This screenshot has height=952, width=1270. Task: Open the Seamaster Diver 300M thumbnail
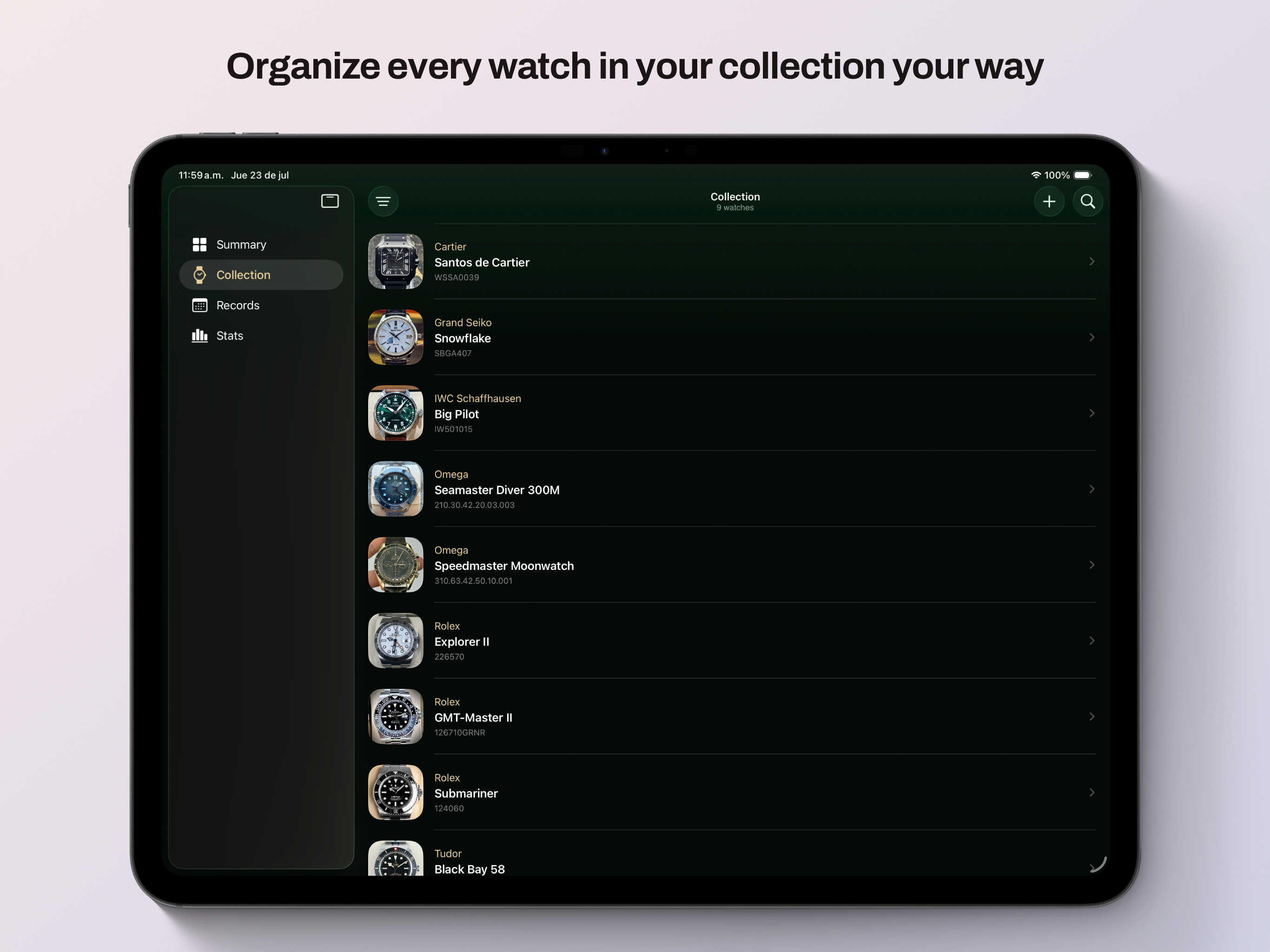(396, 489)
